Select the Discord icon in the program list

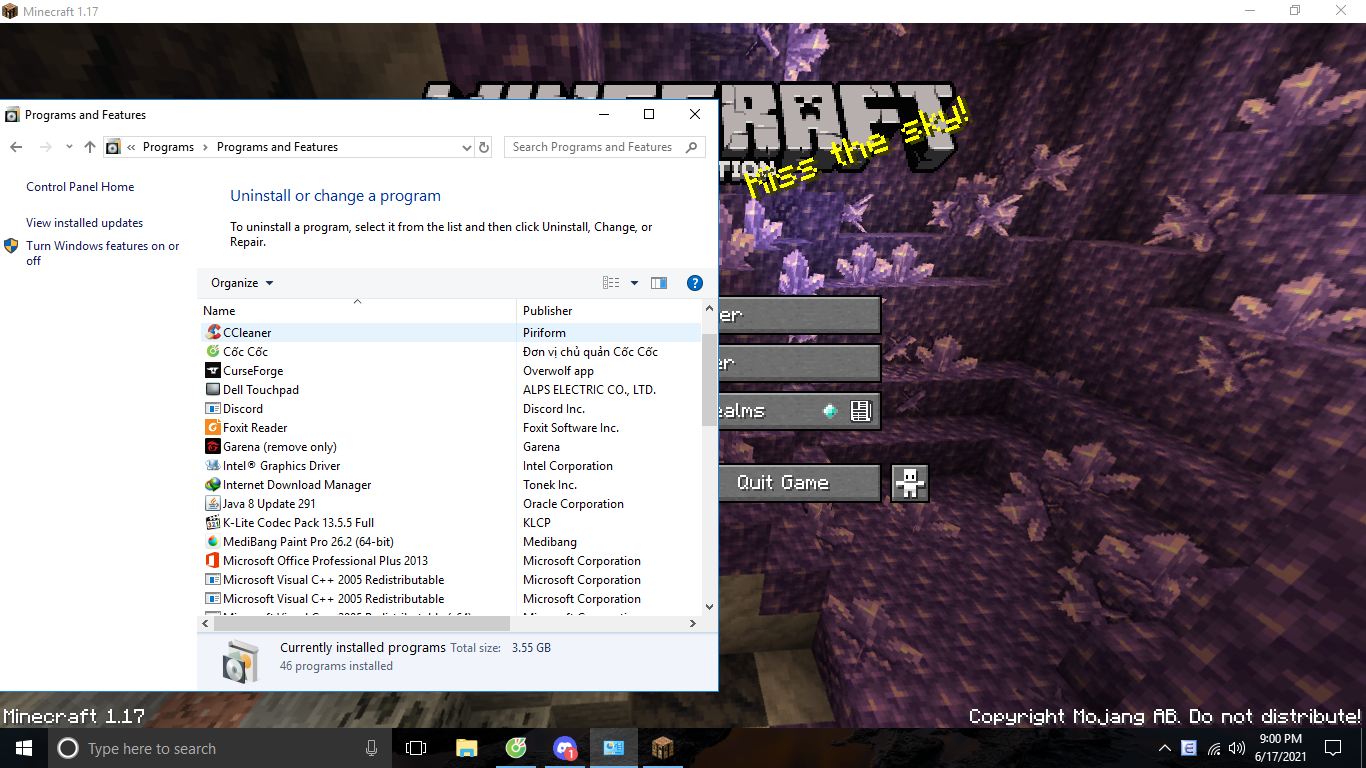[213, 408]
